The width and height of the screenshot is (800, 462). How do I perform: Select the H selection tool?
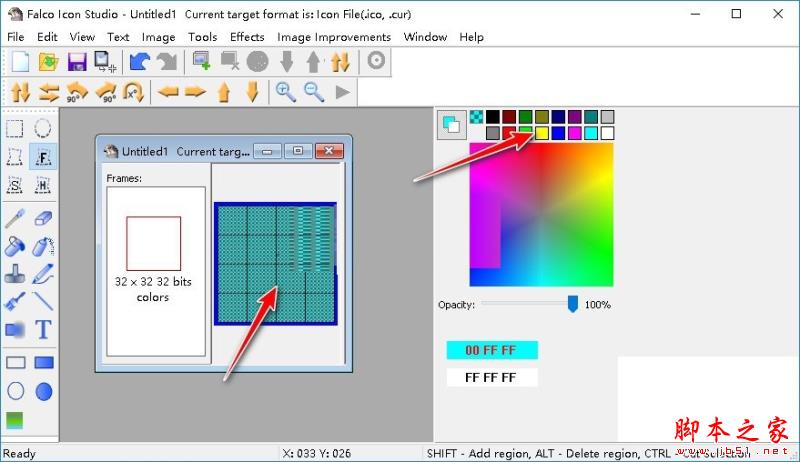point(43,185)
